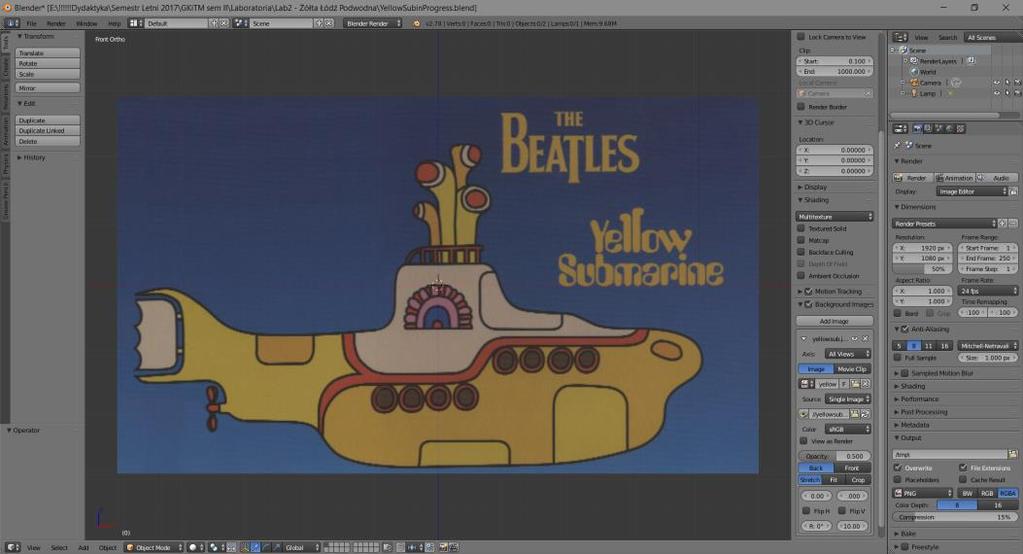Click the Lamp object icon in outliner
The height and width of the screenshot is (554, 1023).
click(x=915, y=93)
